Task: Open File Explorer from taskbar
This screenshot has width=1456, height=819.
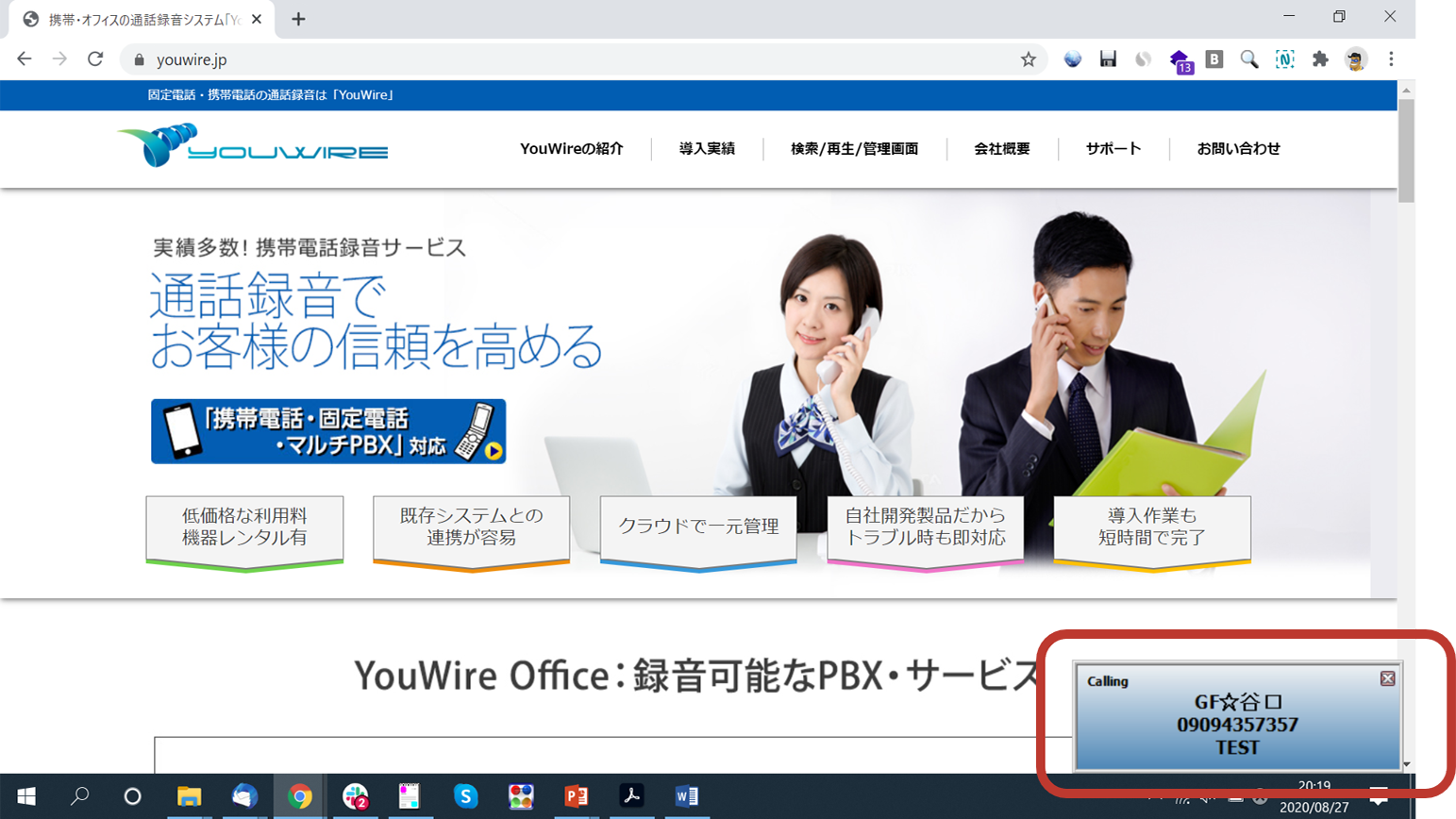Action: tap(189, 796)
